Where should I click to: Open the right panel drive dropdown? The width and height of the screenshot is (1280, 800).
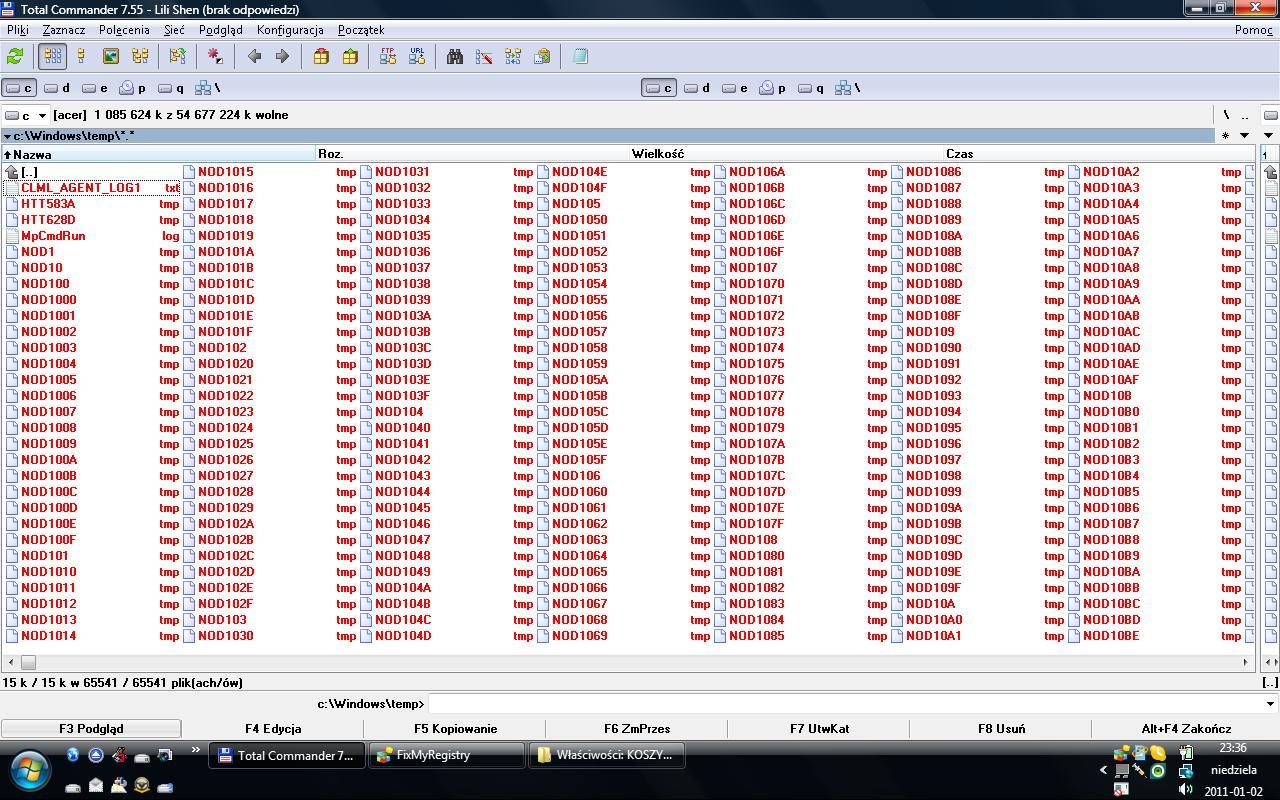click(x=1270, y=115)
